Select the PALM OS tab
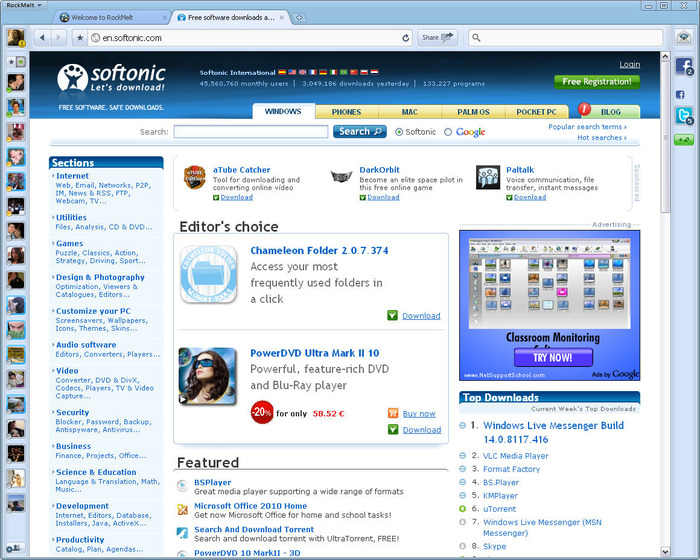The width and height of the screenshot is (700, 560). pyautogui.click(x=473, y=112)
